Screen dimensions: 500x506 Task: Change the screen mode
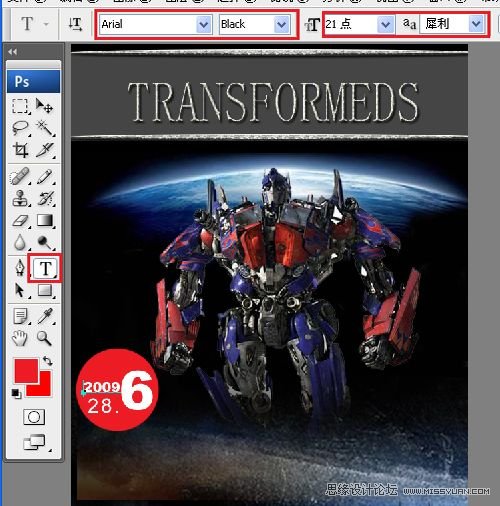click(34, 443)
